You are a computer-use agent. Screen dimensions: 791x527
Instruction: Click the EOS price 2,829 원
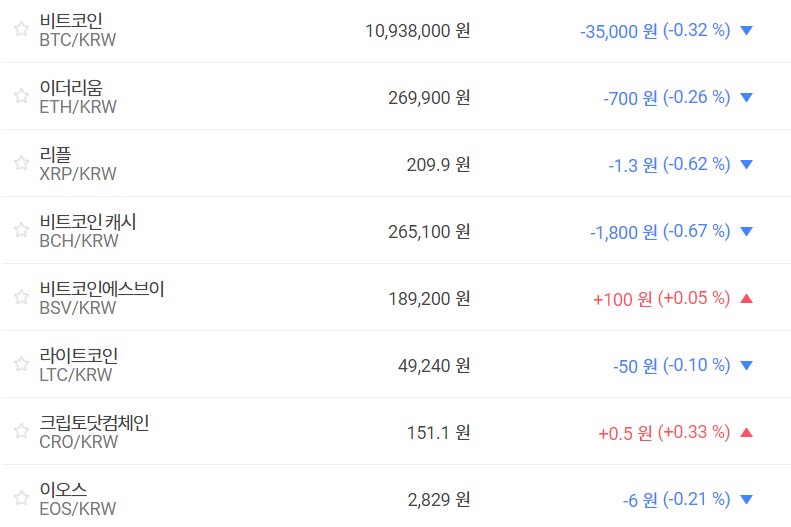[x=438, y=499]
